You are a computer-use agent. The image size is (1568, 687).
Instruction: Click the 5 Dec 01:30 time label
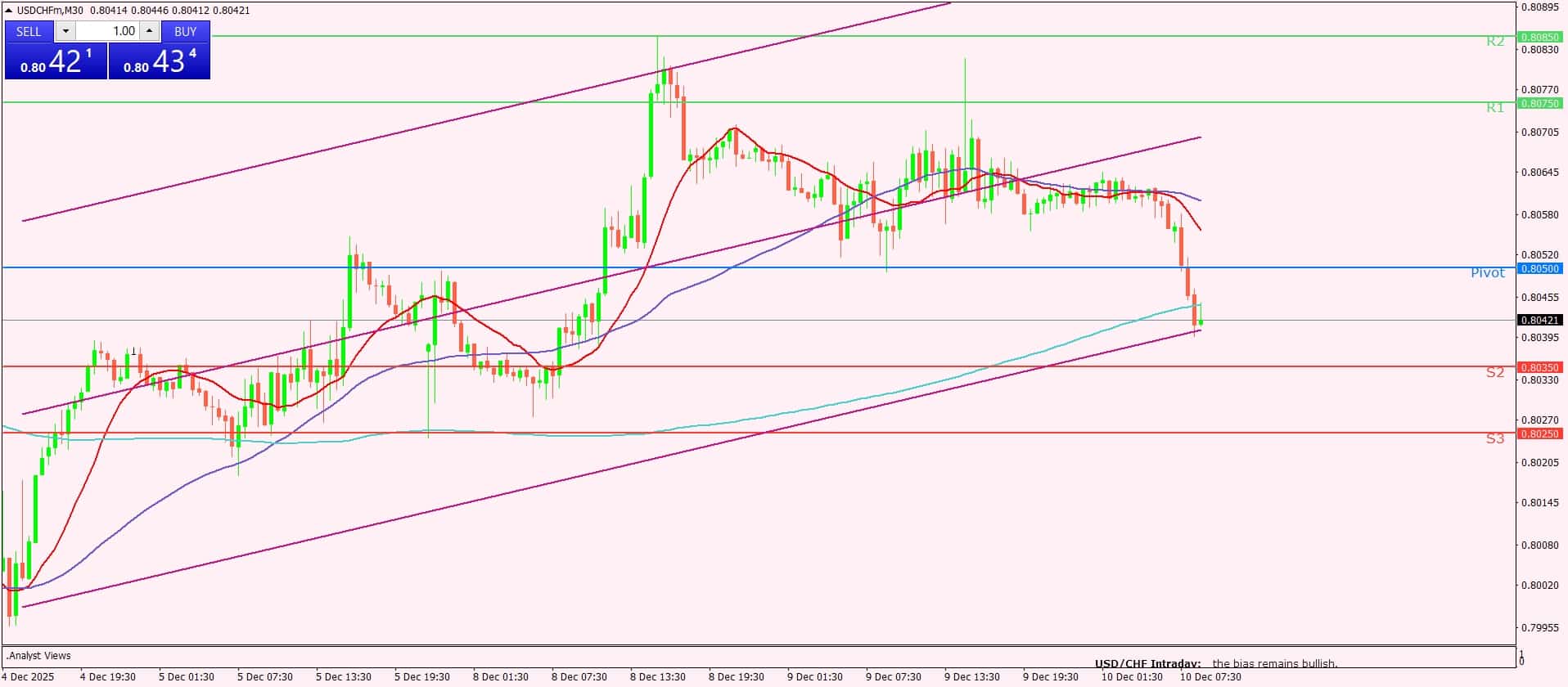tap(187, 676)
